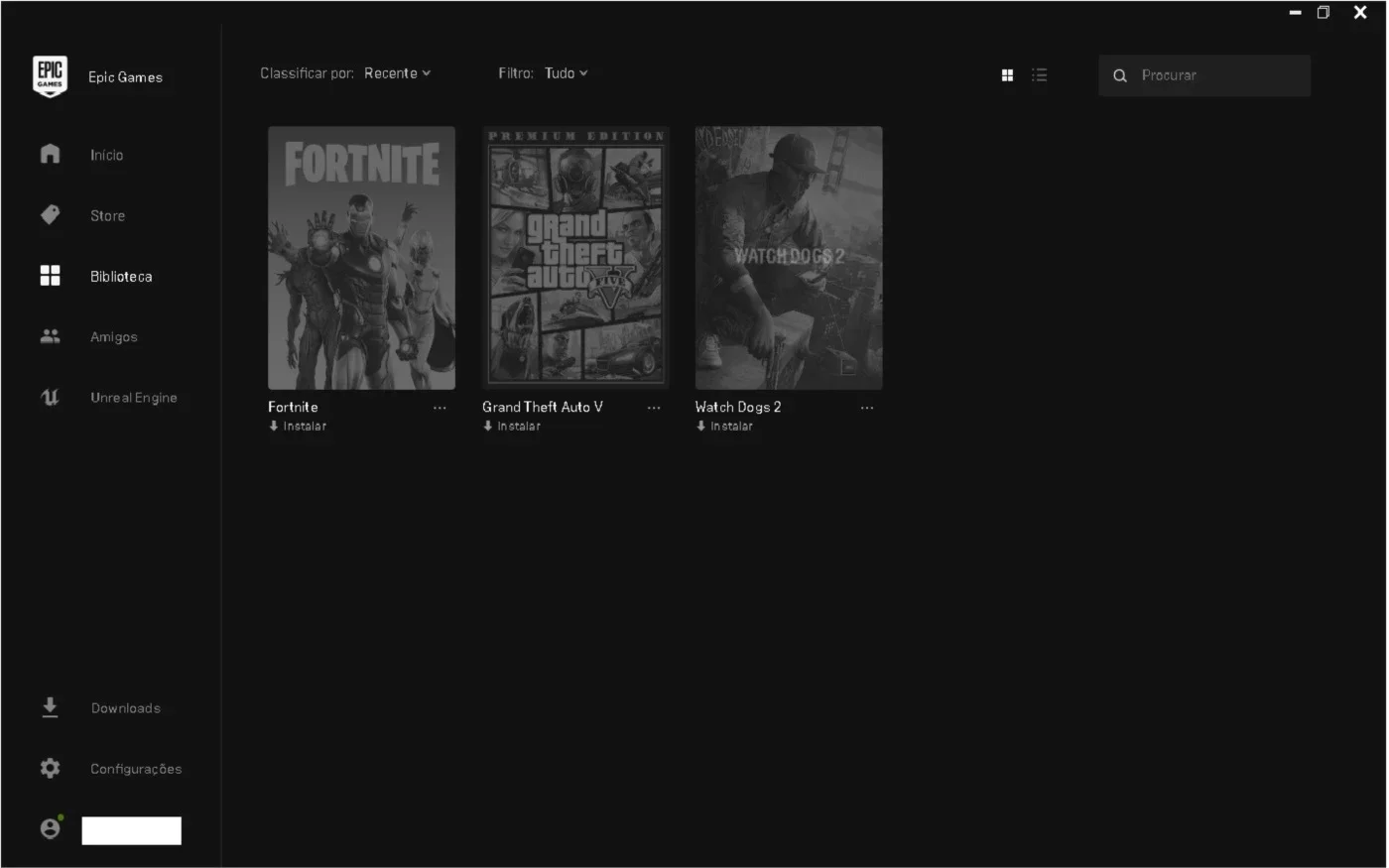Restore down the launcher window
This screenshot has height=868, width=1389.
coord(1324,13)
